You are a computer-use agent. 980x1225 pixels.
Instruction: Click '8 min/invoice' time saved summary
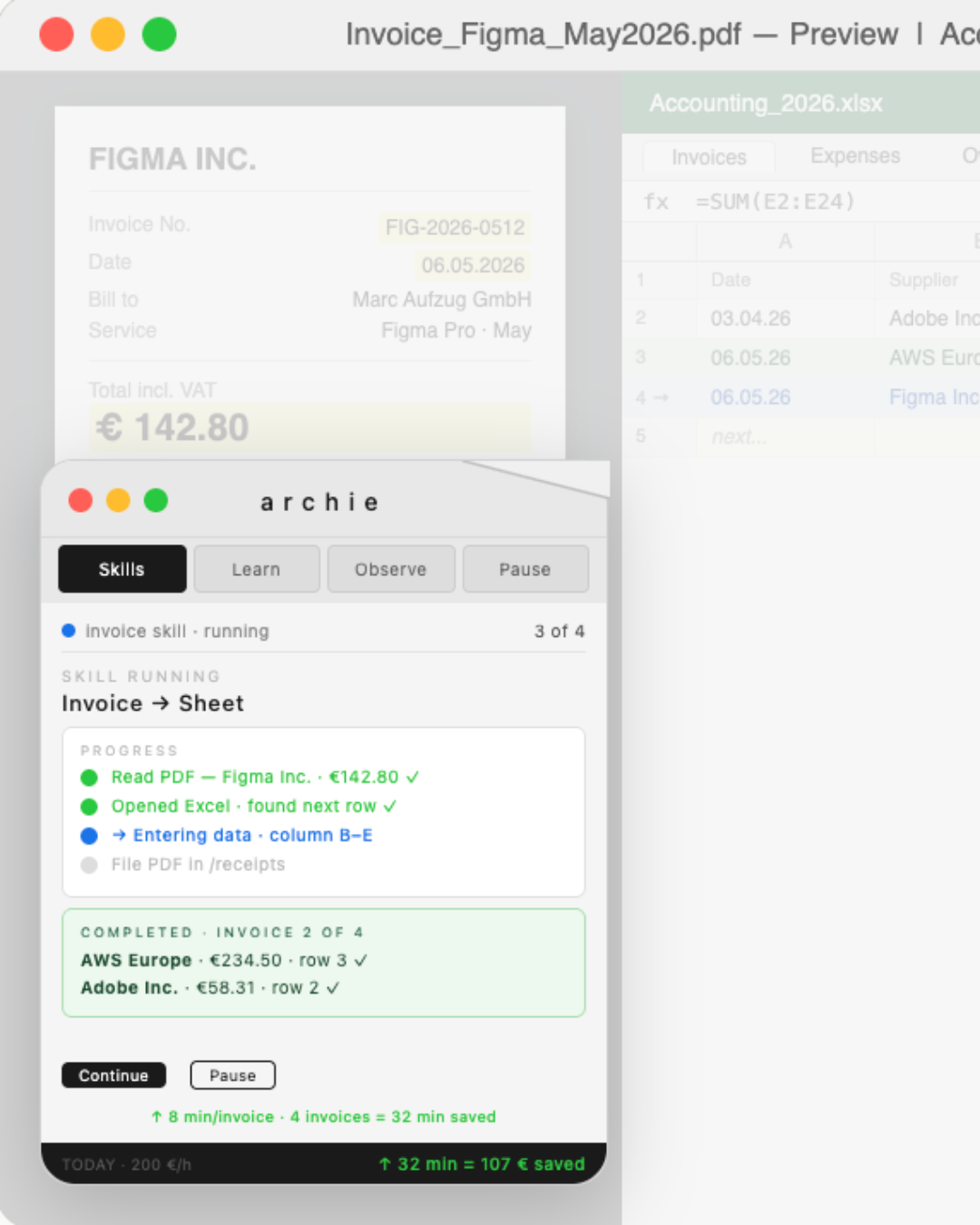[323, 1116]
